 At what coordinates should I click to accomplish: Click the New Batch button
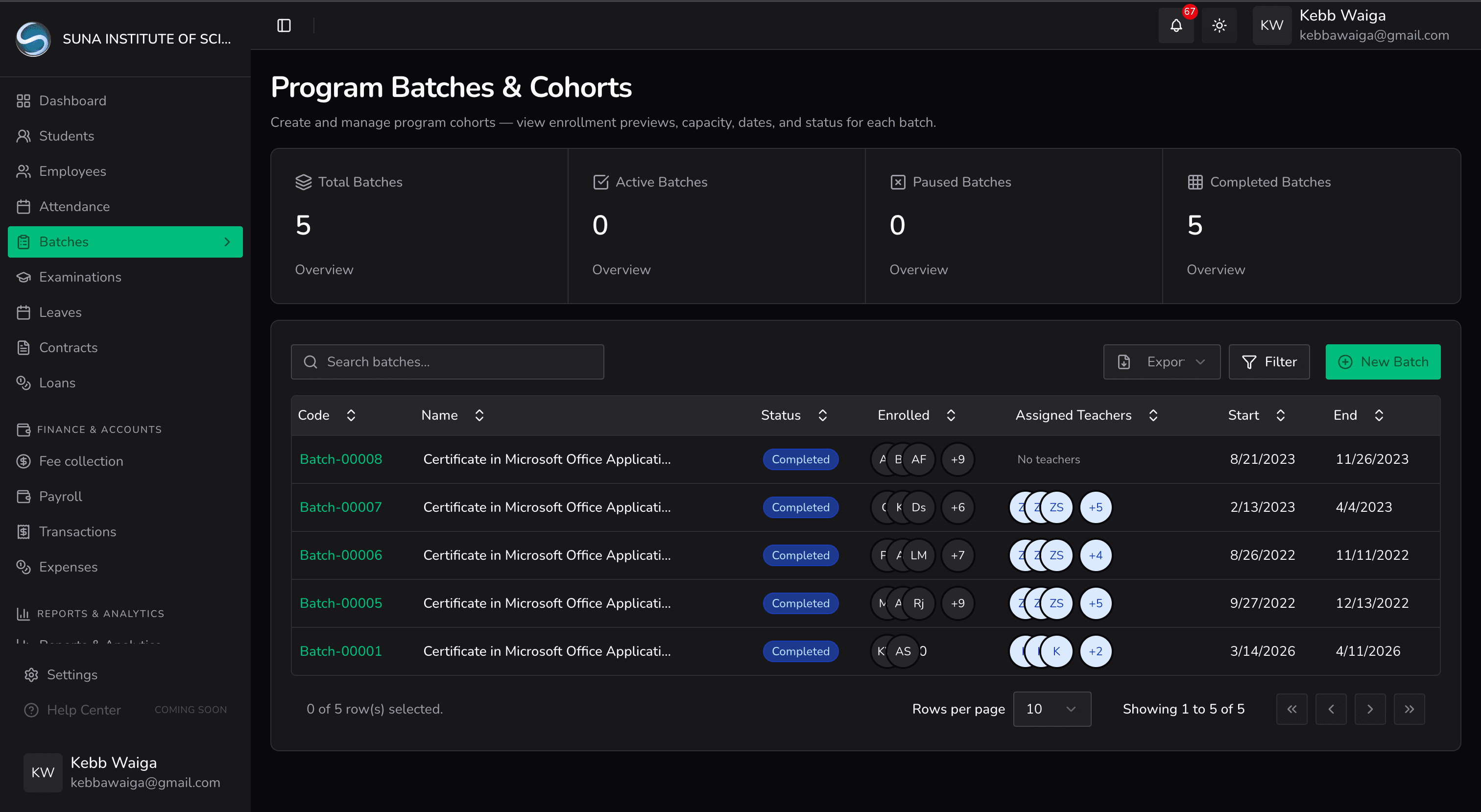tap(1383, 362)
